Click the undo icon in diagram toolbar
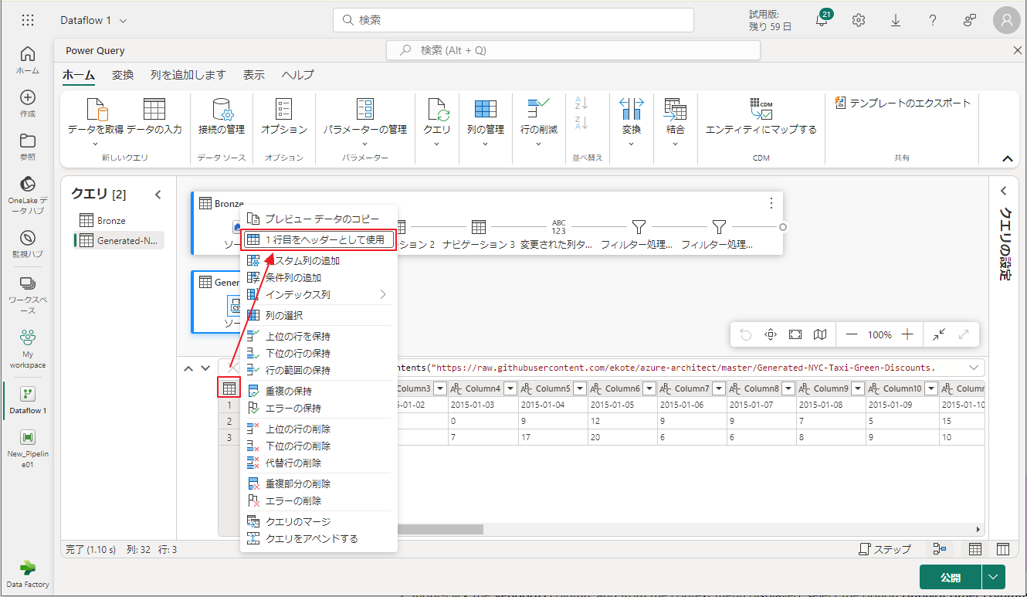The image size is (1027, 597). (745, 335)
